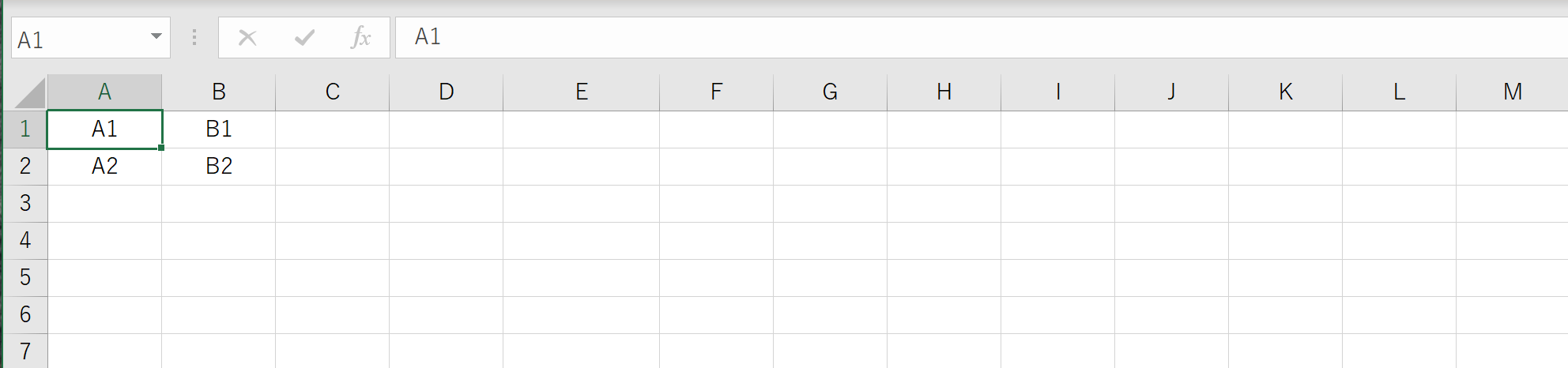Select column M header
Image resolution: width=1568 pixels, height=368 pixels.
click(1513, 92)
